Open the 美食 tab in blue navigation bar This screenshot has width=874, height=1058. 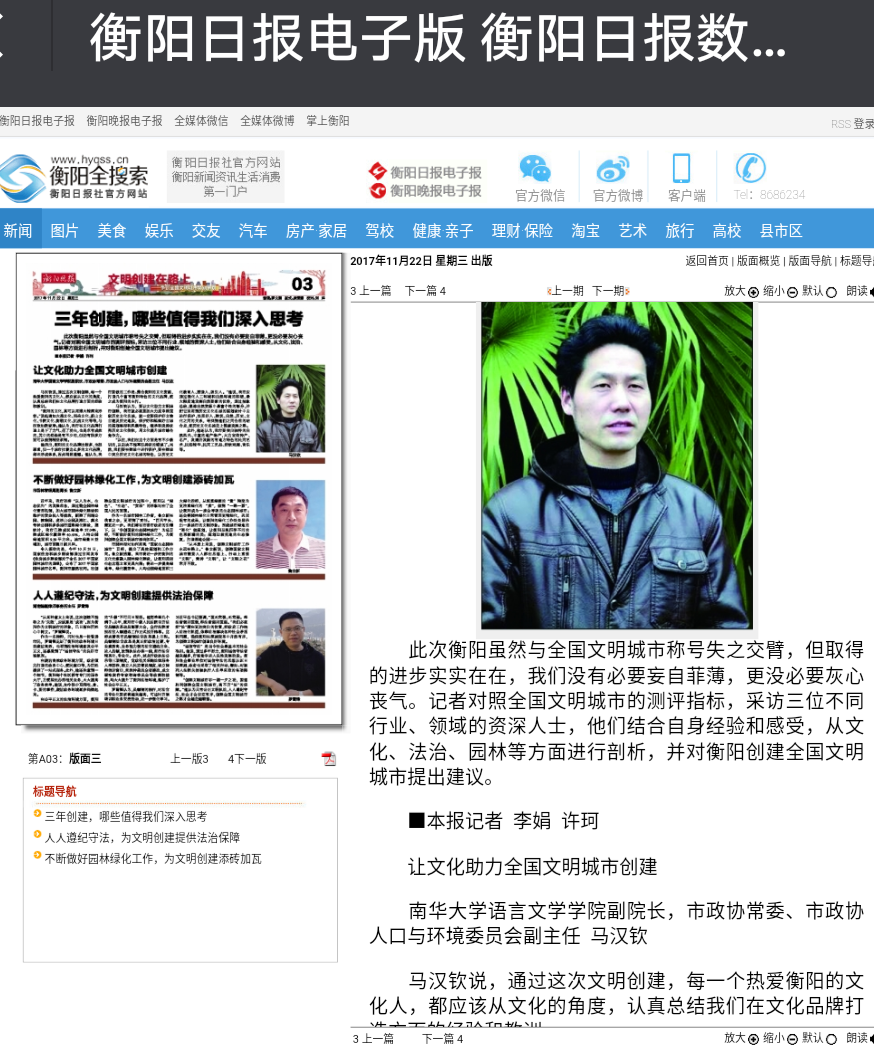pyautogui.click(x=111, y=231)
